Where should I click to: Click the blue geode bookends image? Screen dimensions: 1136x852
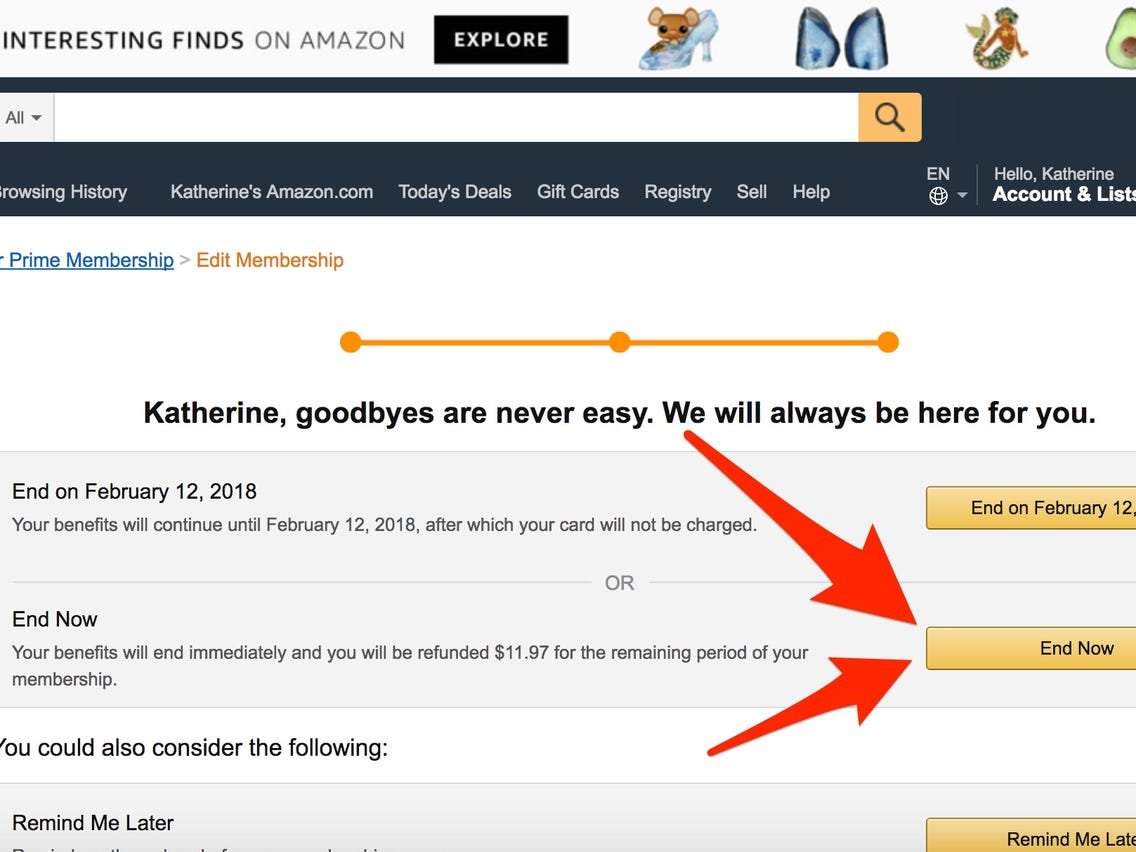(x=840, y=37)
